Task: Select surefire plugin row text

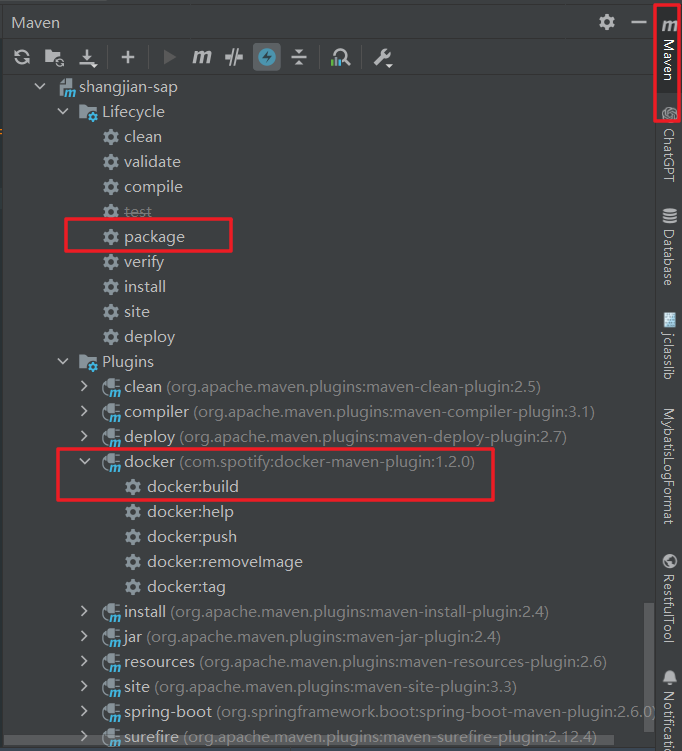Action: click(360, 737)
